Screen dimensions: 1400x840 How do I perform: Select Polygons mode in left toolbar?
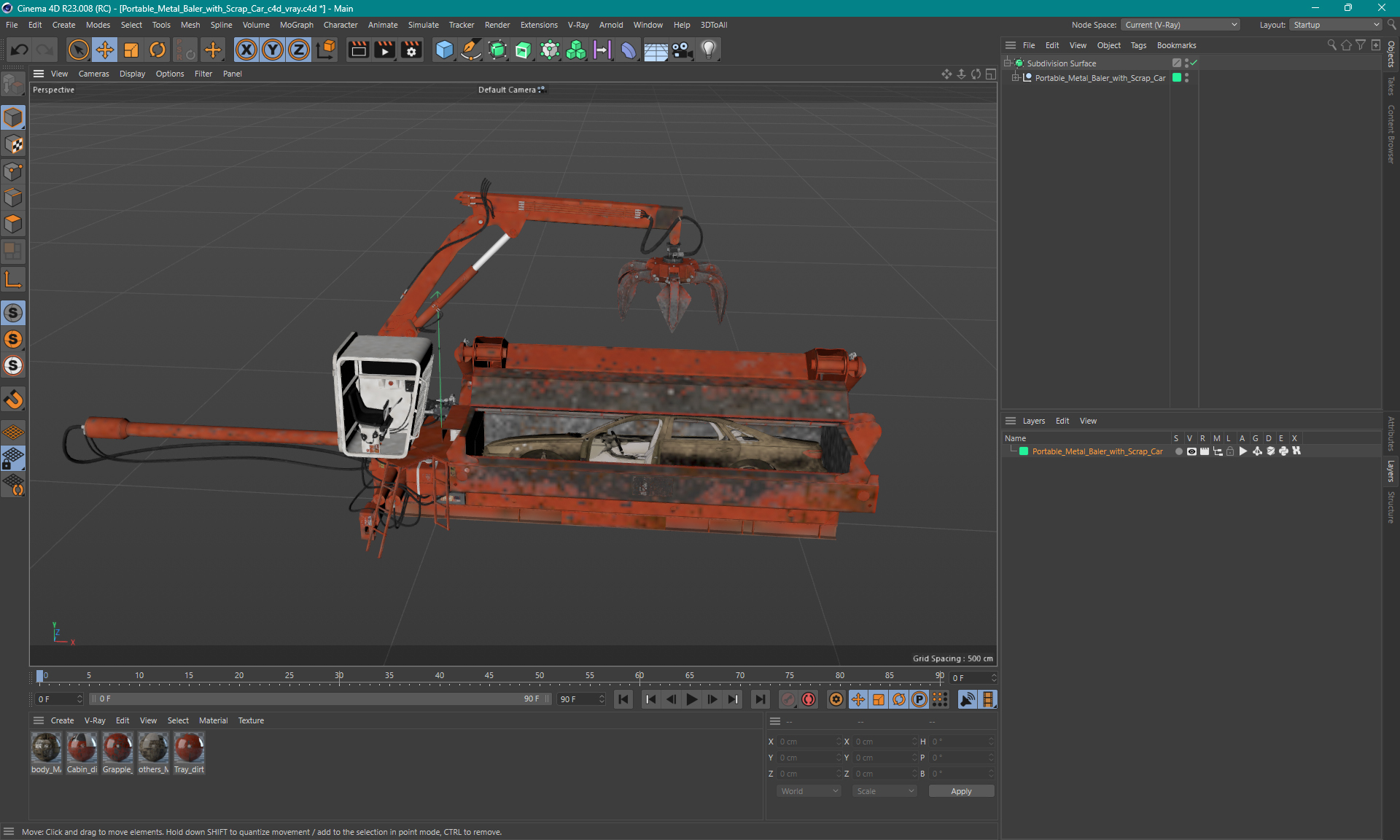click(13, 224)
